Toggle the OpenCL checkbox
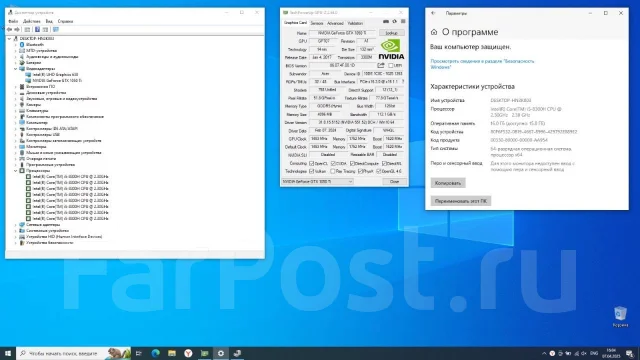This screenshot has width=640, height=360. tap(312, 163)
